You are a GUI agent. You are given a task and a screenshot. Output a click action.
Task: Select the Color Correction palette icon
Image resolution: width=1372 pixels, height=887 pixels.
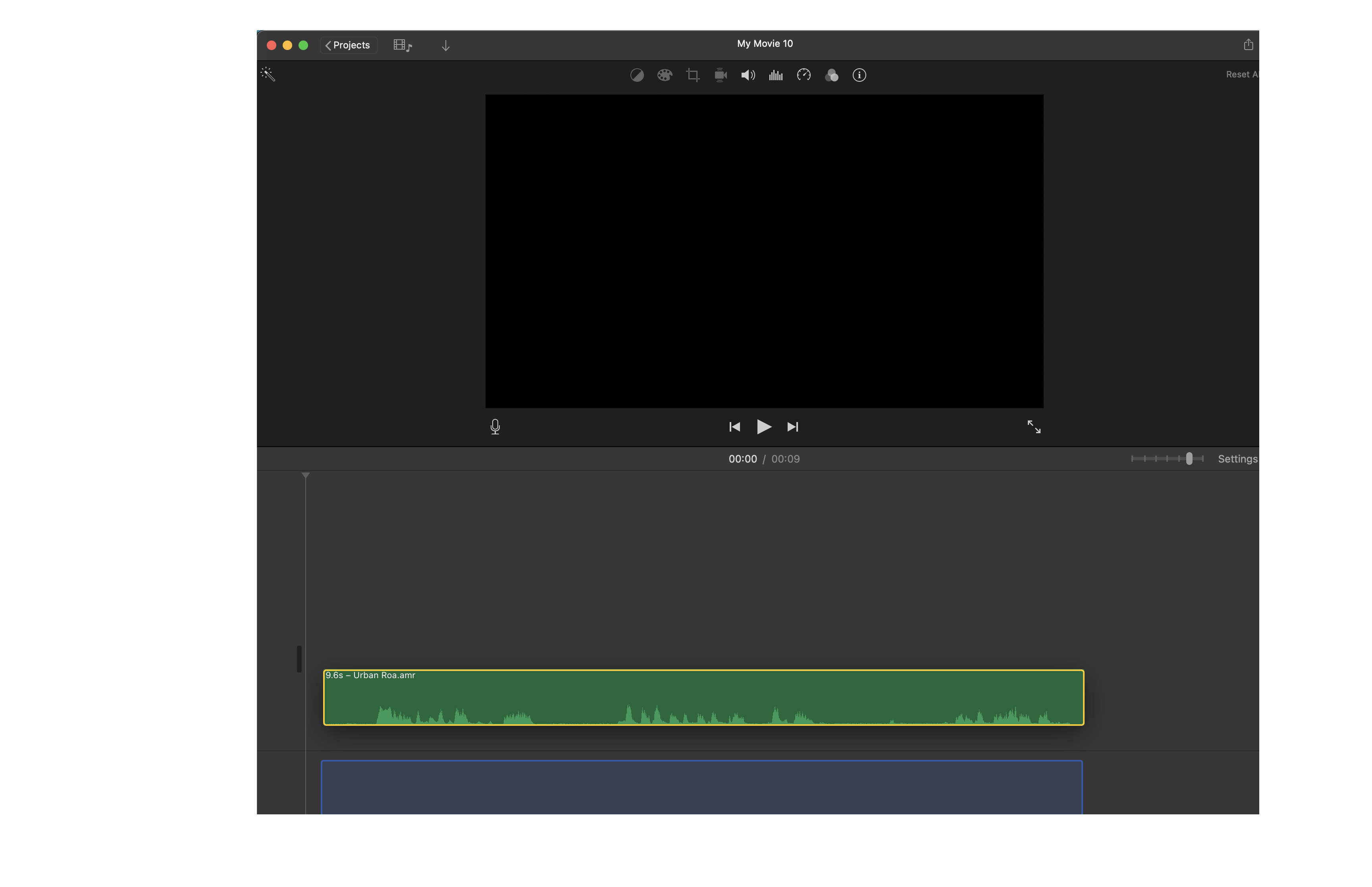(x=665, y=75)
